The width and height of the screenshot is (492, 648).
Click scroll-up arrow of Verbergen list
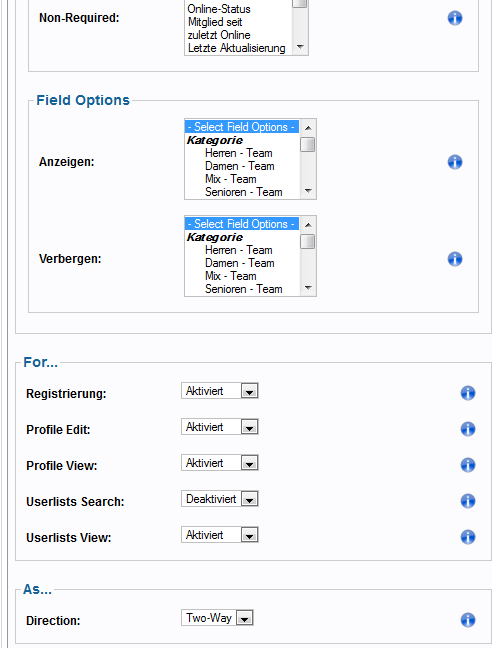tap(308, 224)
